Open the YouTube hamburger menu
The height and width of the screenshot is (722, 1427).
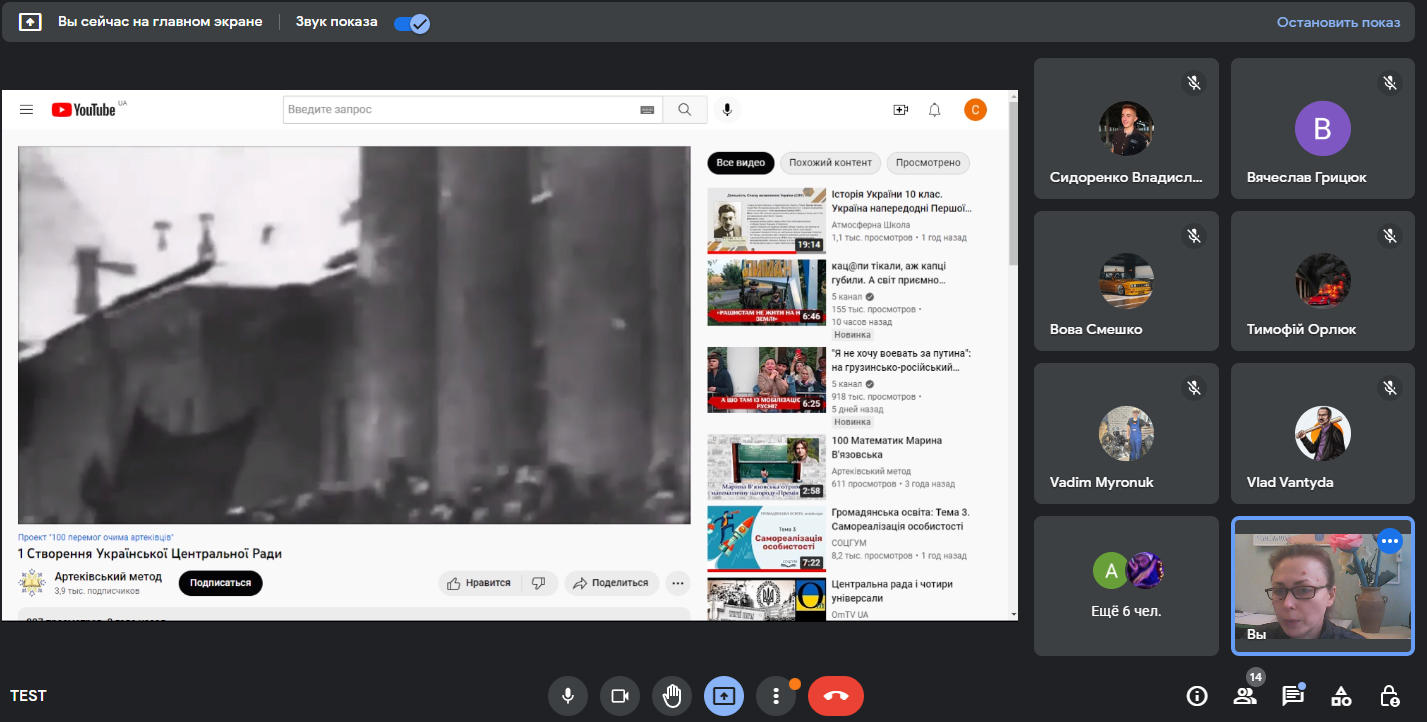click(x=27, y=110)
